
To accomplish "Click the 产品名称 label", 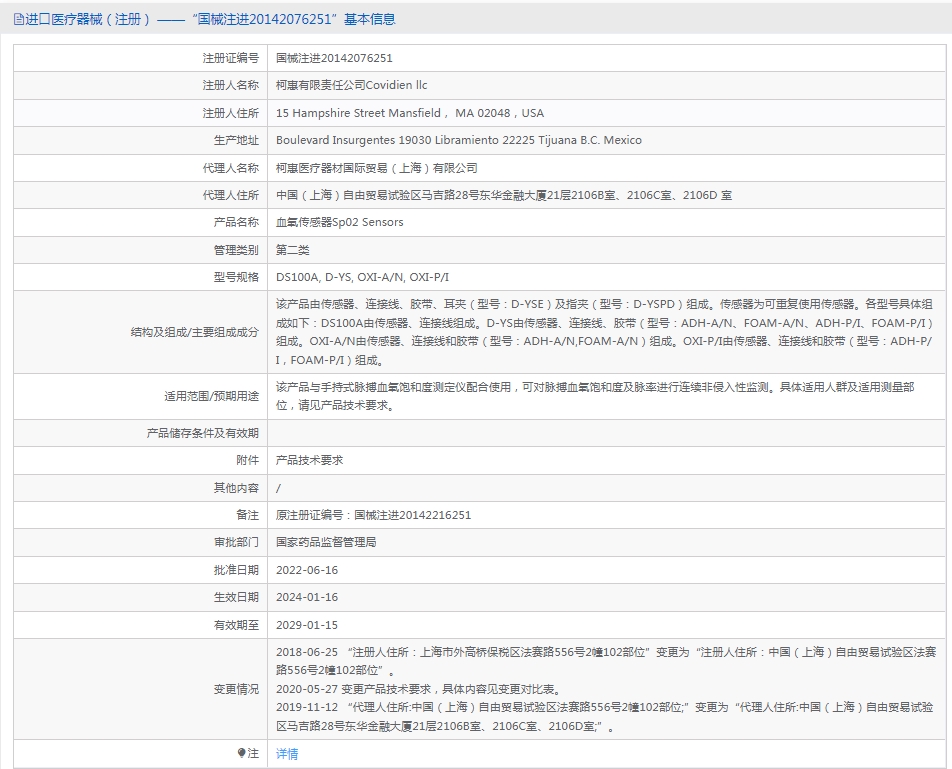I will tap(236, 222).
